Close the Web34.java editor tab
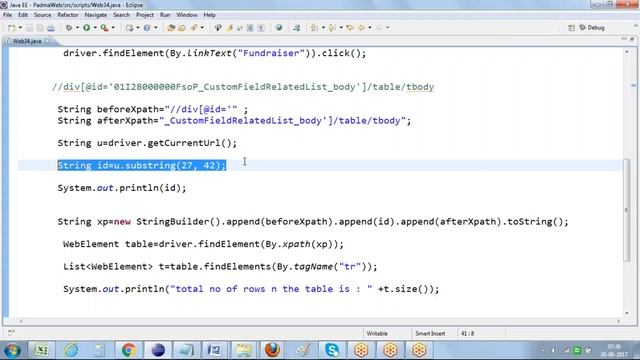This screenshot has height=360, width=640. 48,41
